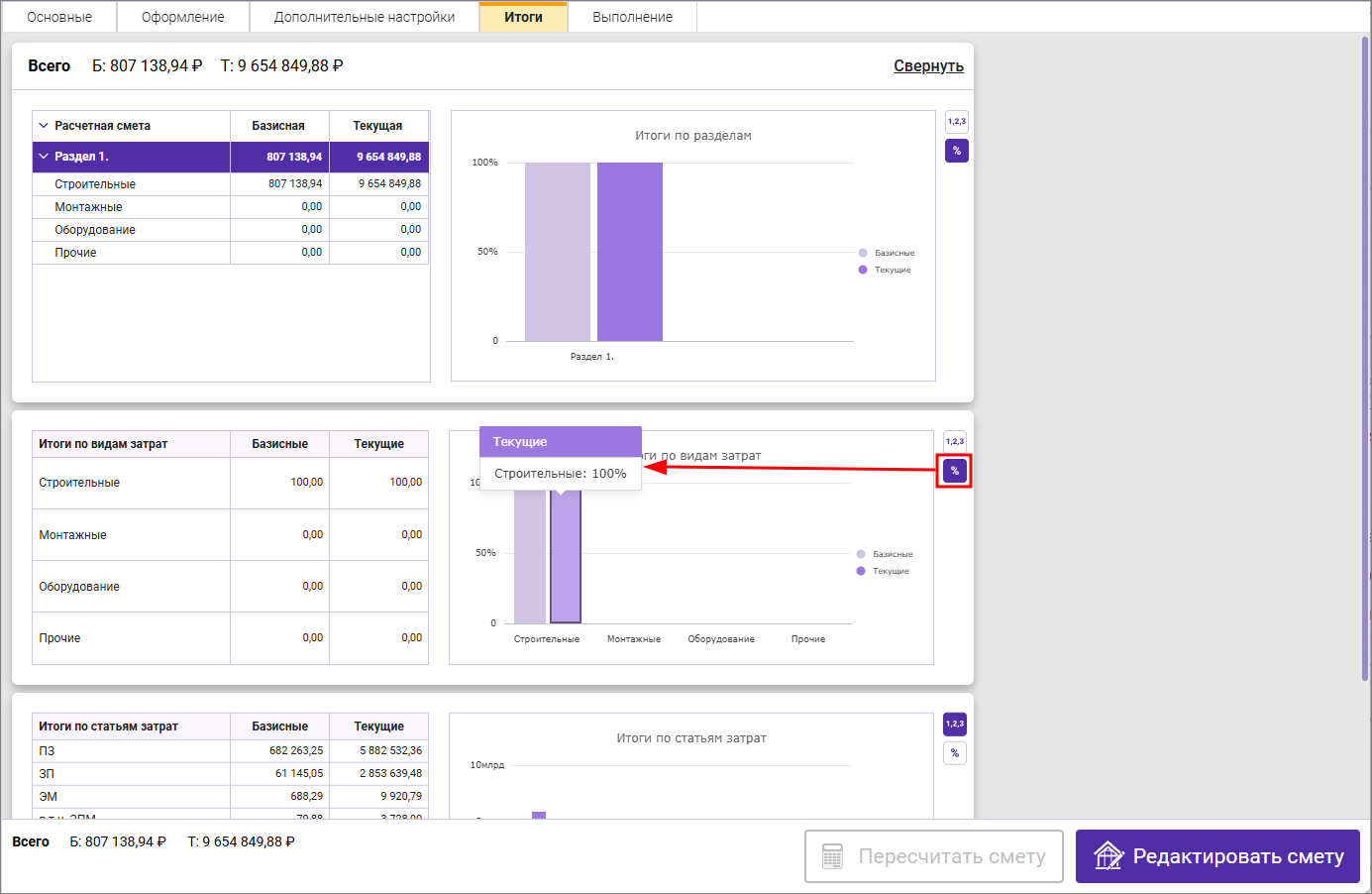Switch sections chart to 1,2,3 values mode
This screenshot has width=1372, height=894.
click(956, 122)
